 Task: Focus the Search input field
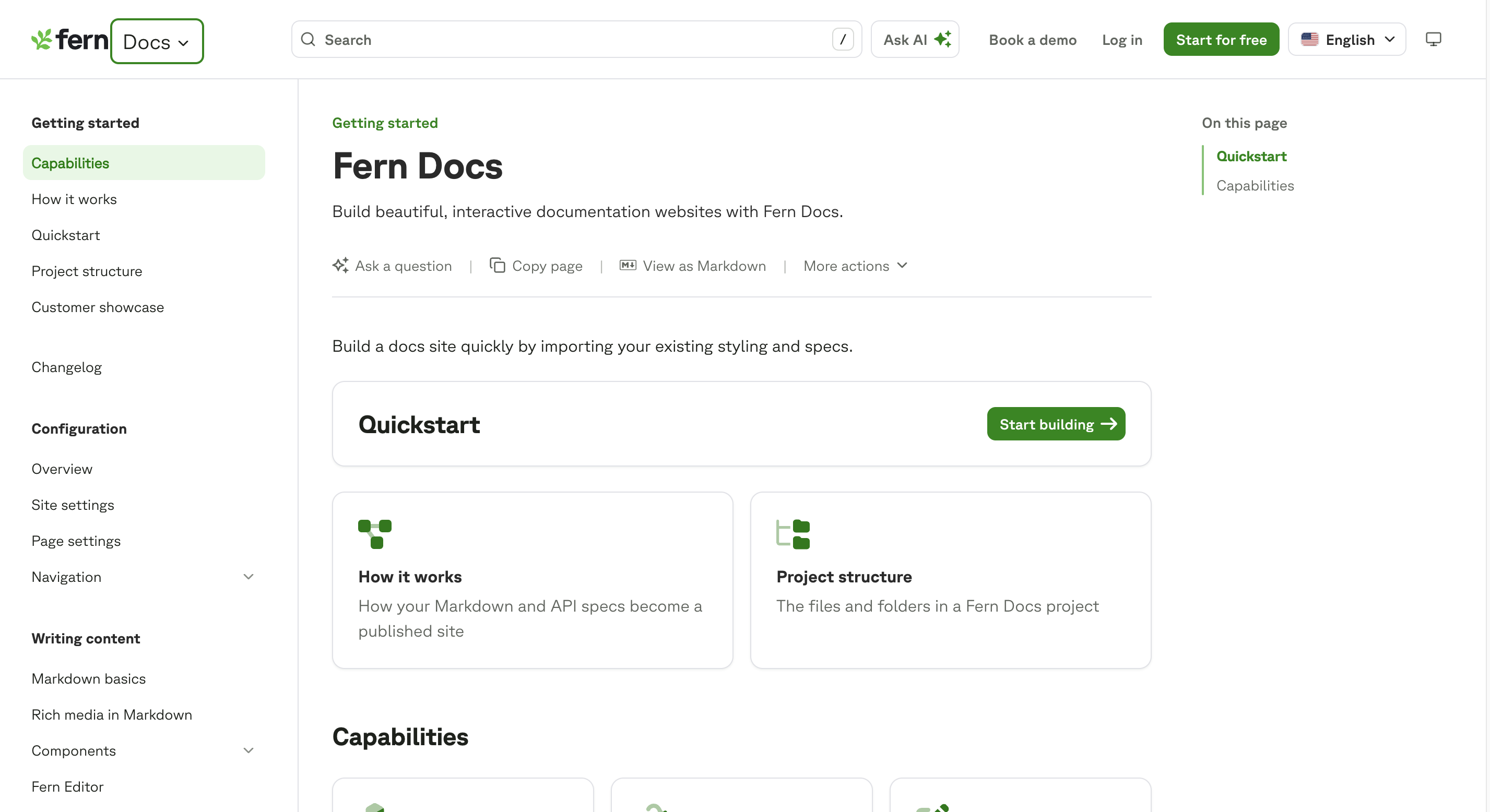pos(576,39)
